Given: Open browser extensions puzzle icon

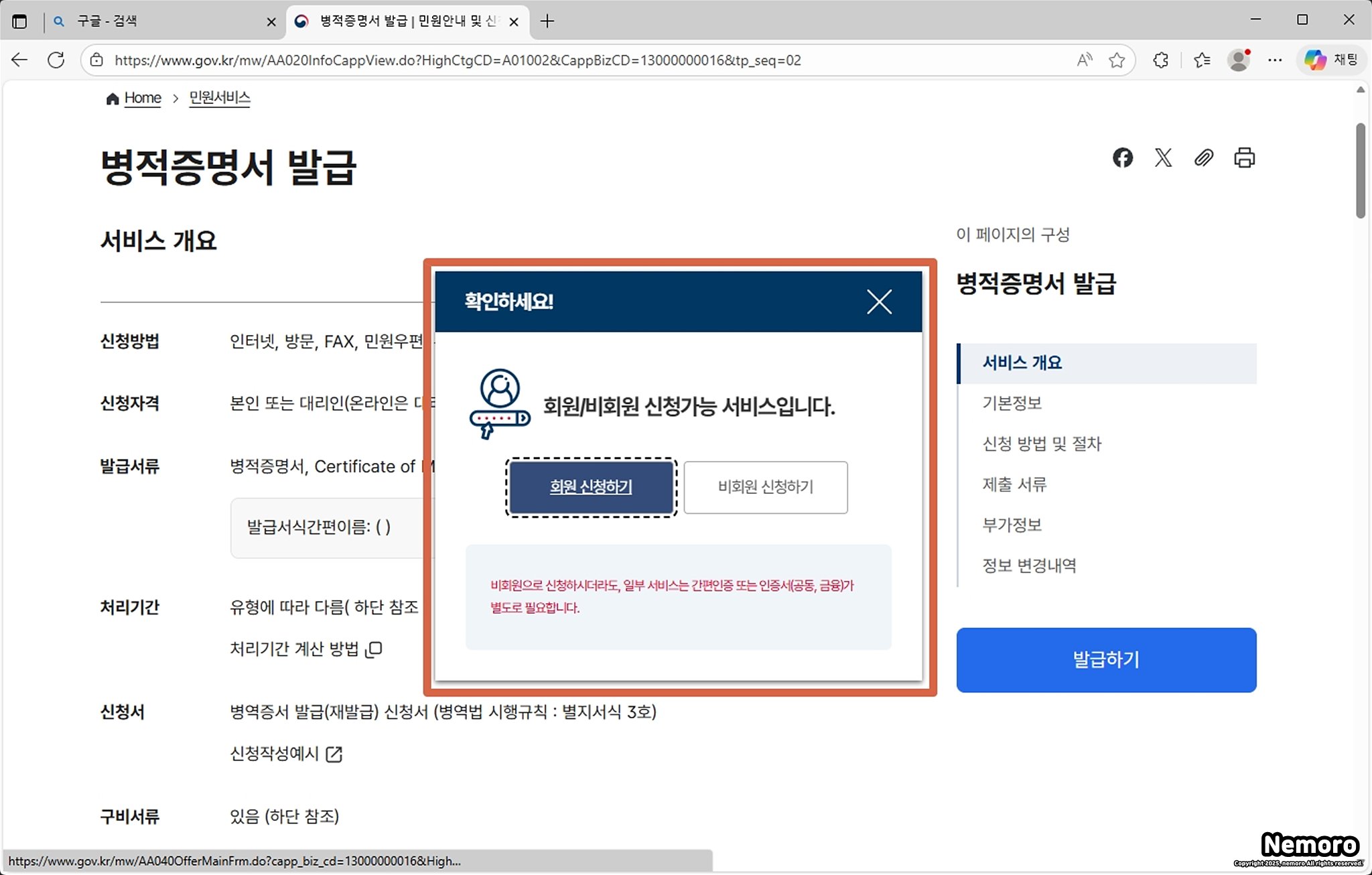Looking at the screenshot, I should 1161,60.
